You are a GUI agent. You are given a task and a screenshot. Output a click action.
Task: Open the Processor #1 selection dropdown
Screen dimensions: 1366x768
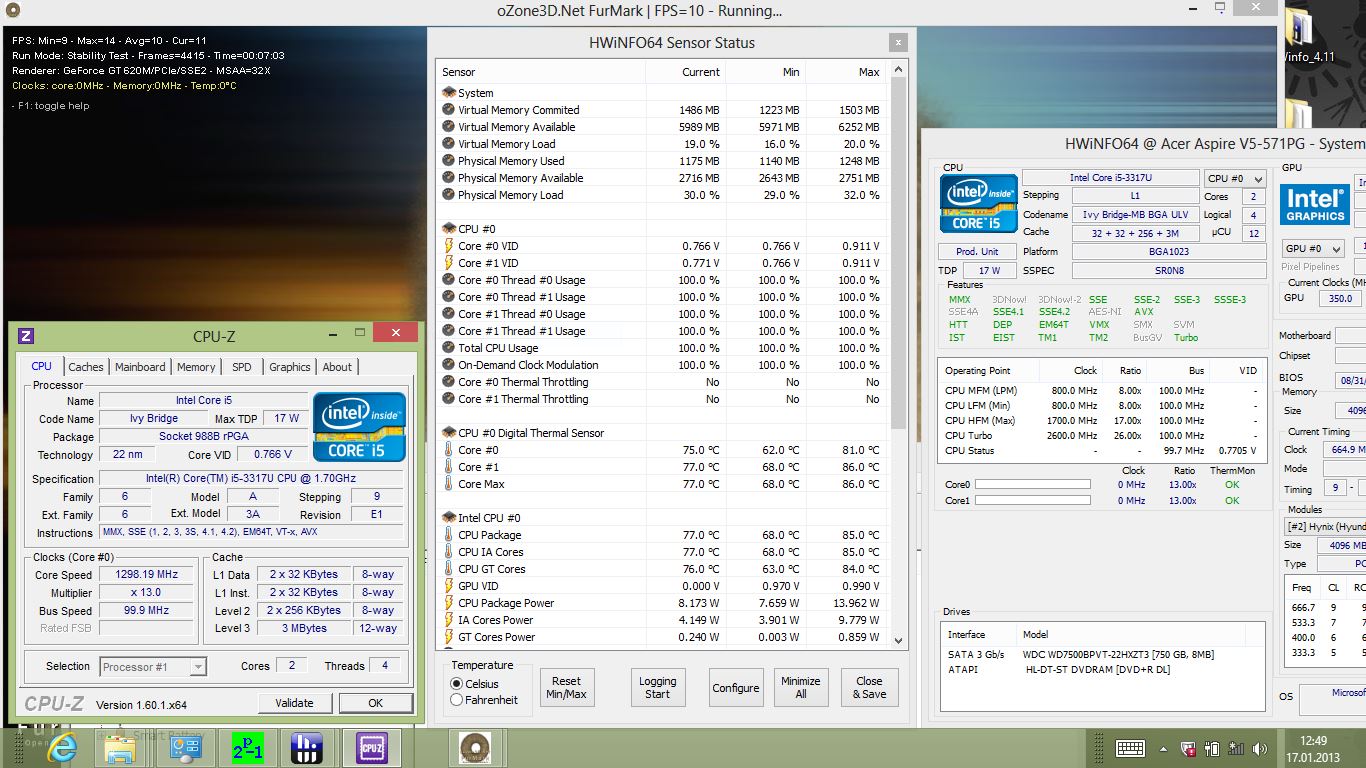click(153, 666)
